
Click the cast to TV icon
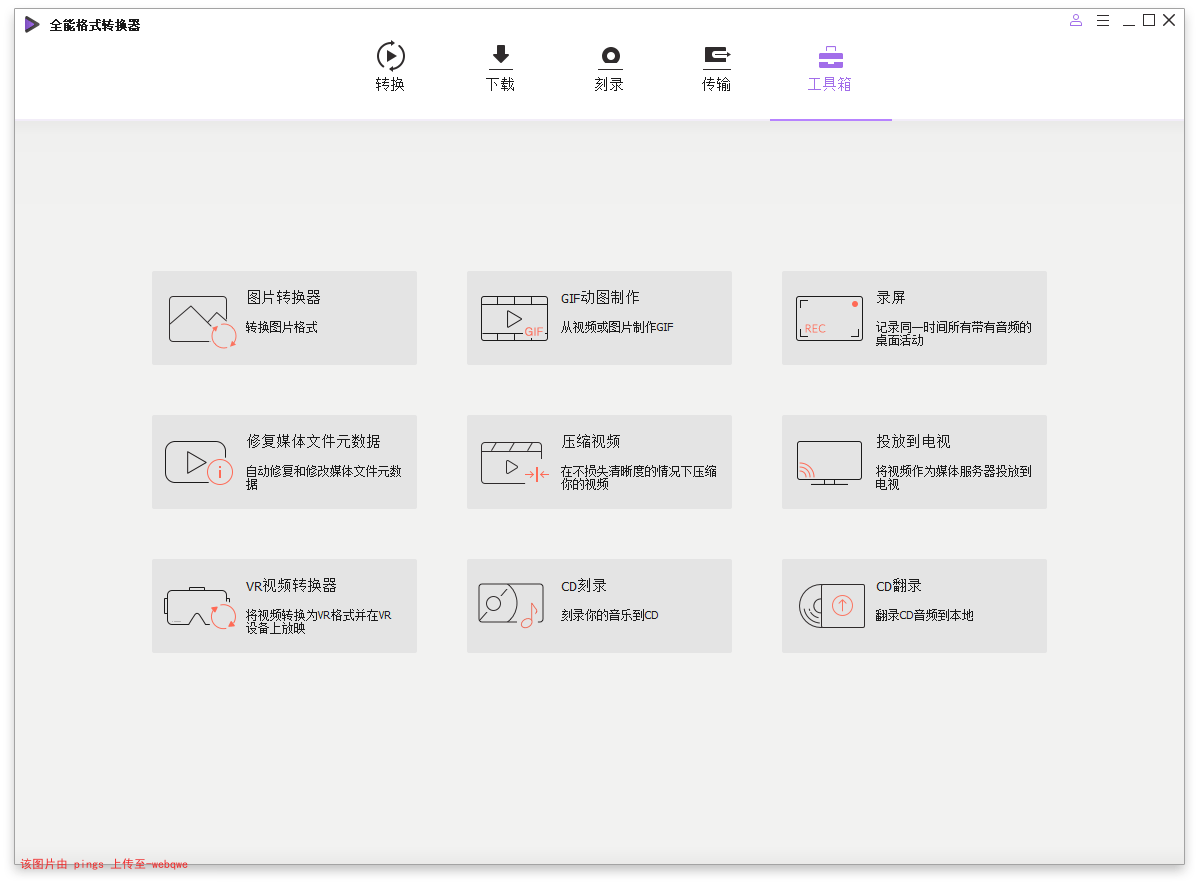830,463
